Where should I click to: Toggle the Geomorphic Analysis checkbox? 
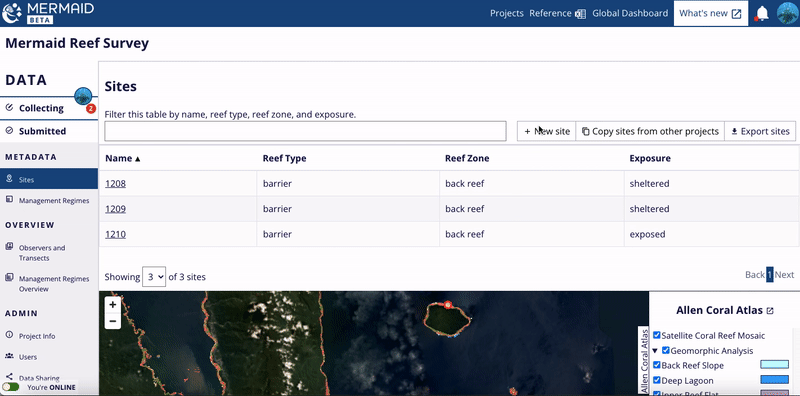pos(666,351)
